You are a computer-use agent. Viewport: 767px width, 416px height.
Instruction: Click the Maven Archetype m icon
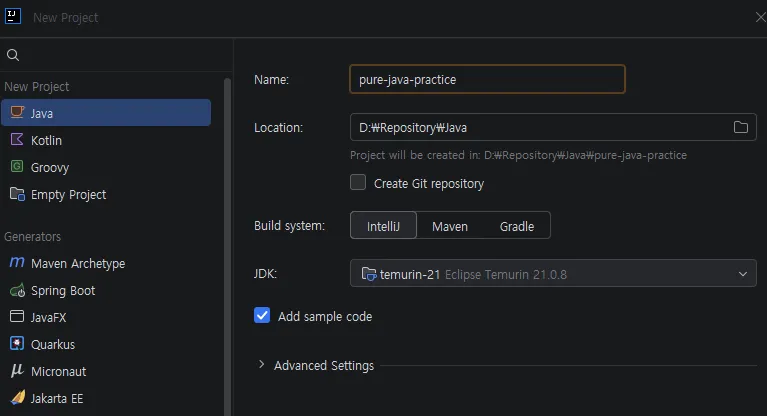tap(17, 262)
